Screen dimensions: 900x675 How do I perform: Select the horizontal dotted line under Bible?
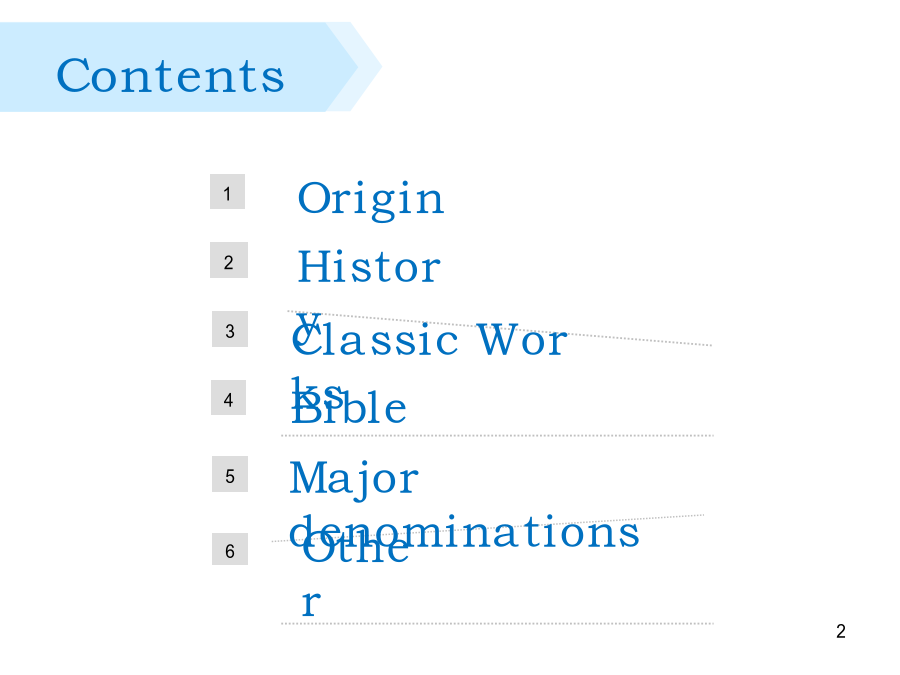[x=497, y=436]
